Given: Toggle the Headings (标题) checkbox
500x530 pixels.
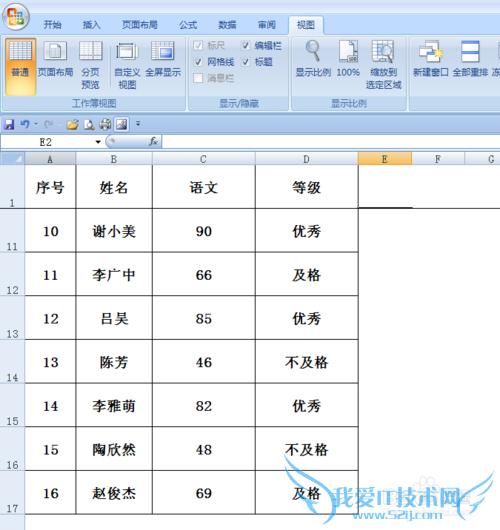Looking at the screenshot, I should 245,62.
